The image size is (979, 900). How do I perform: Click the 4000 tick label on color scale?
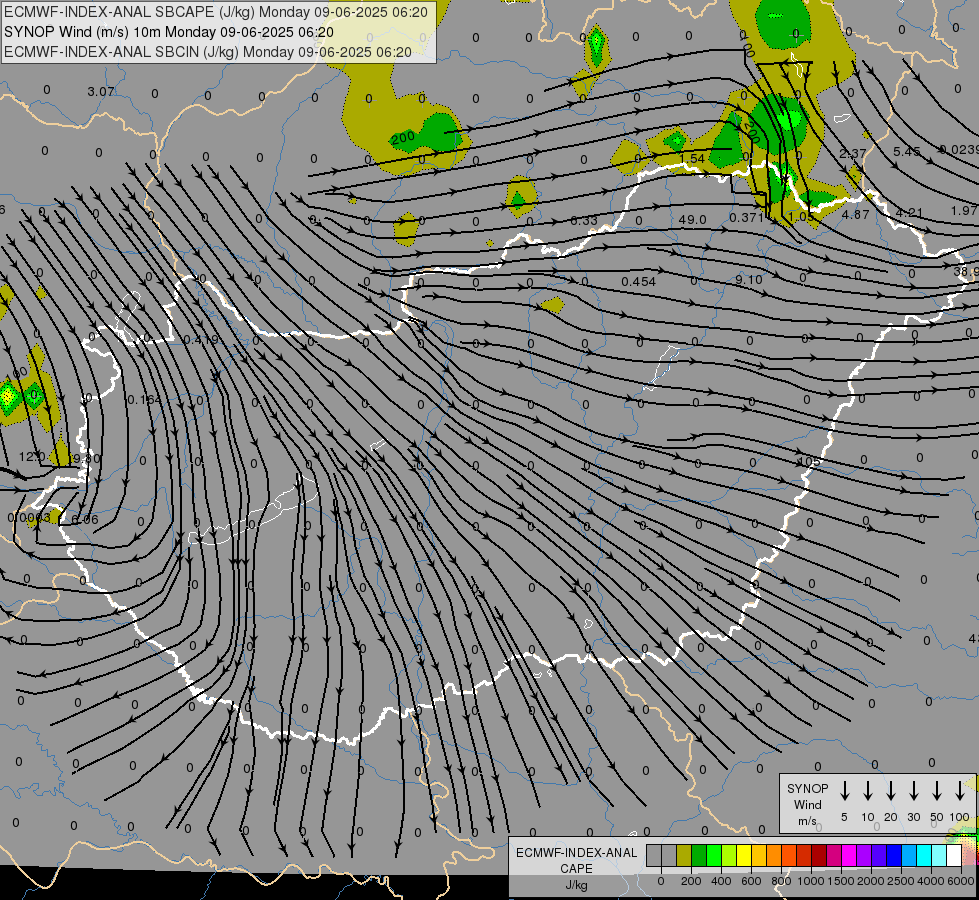point(930,881)
